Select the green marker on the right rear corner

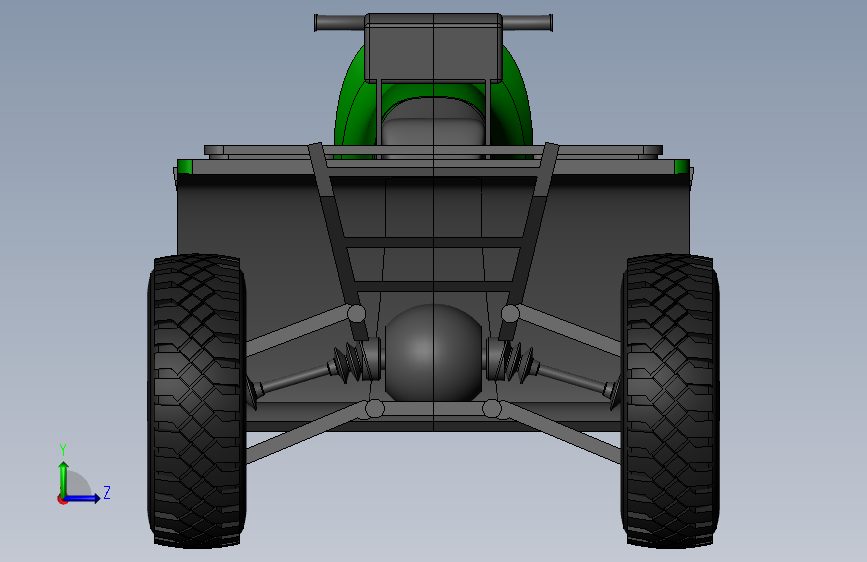pyautogui.click(x=682, y=166)
